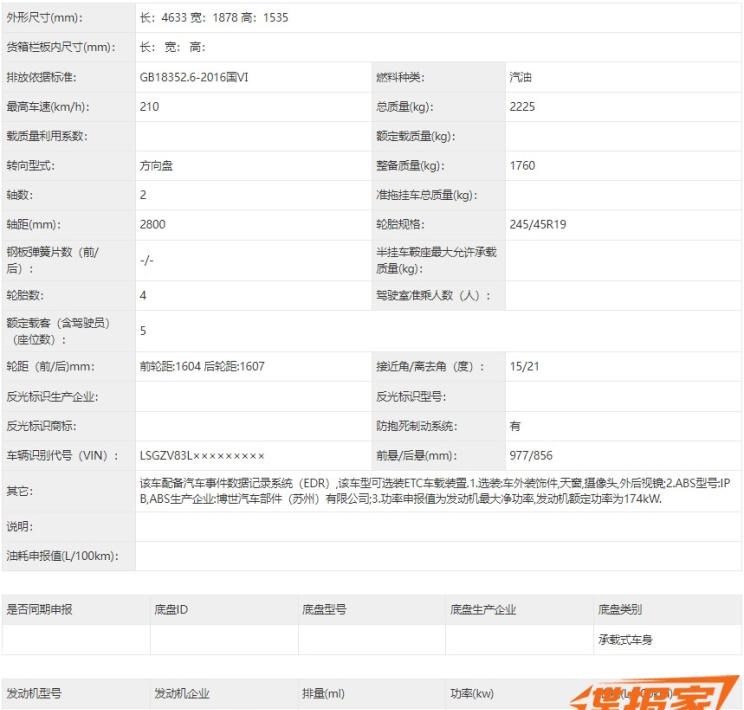744x710 pixels.
Task: Click the 防抱死制动系统 label
Action: point(417,426)
